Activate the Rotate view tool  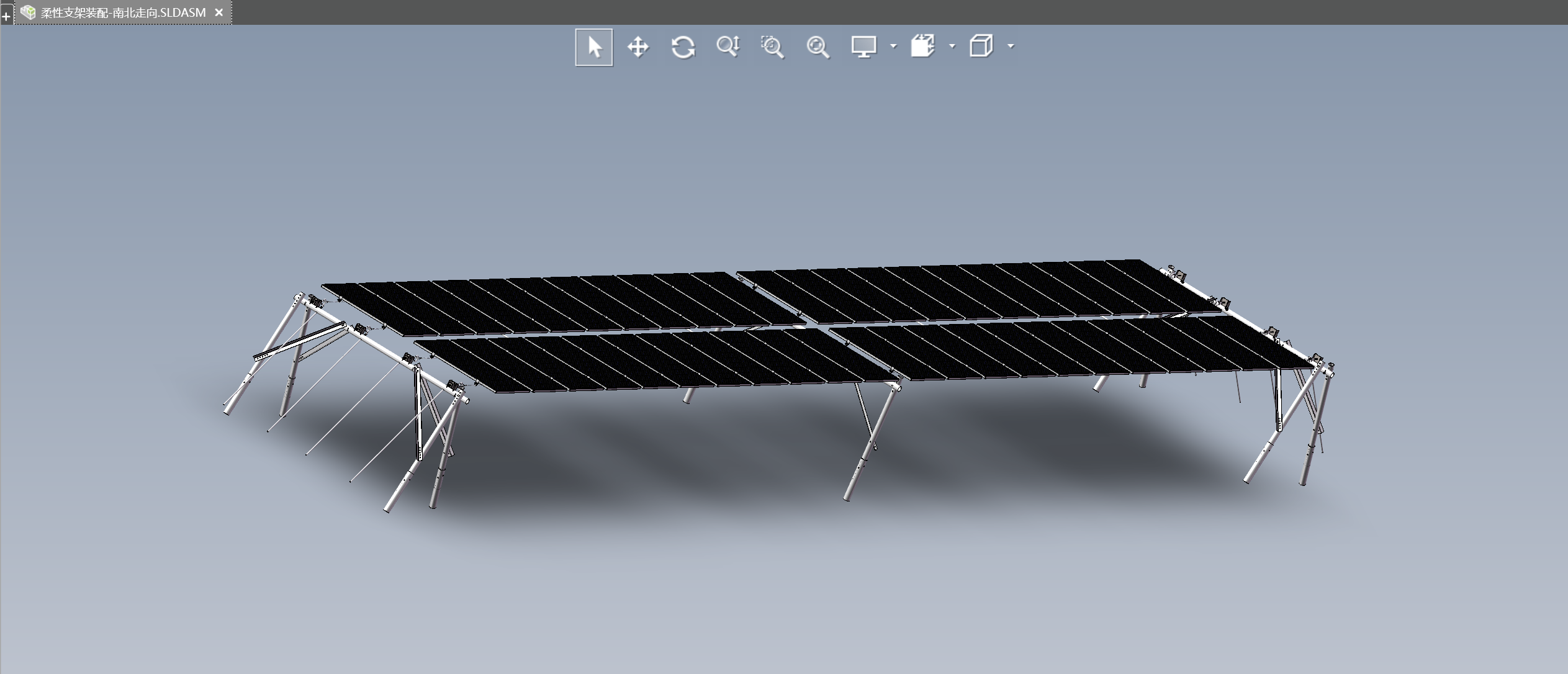click(x=683, y=47)
